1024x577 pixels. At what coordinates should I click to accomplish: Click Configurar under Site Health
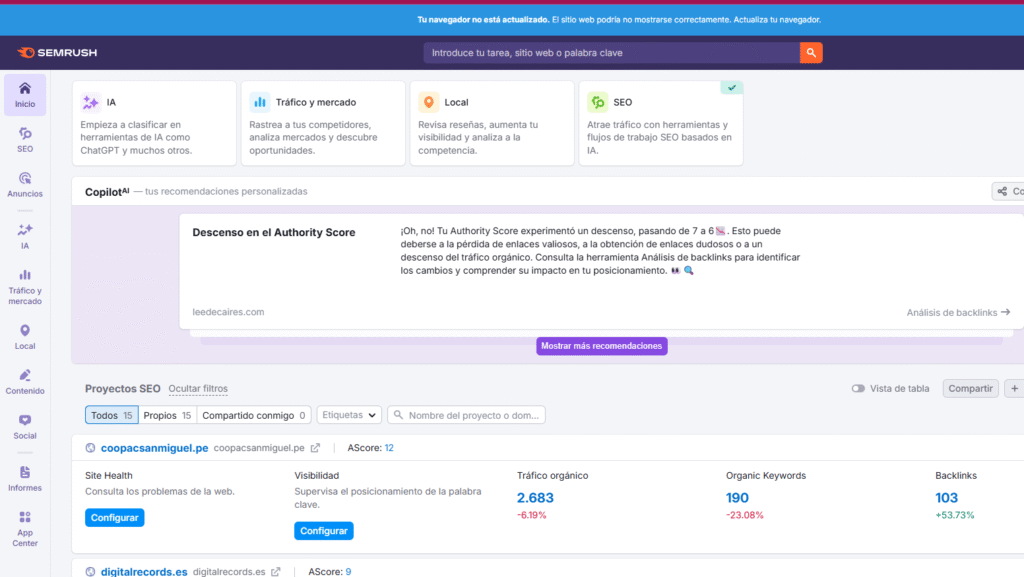(x=114, y=517)
